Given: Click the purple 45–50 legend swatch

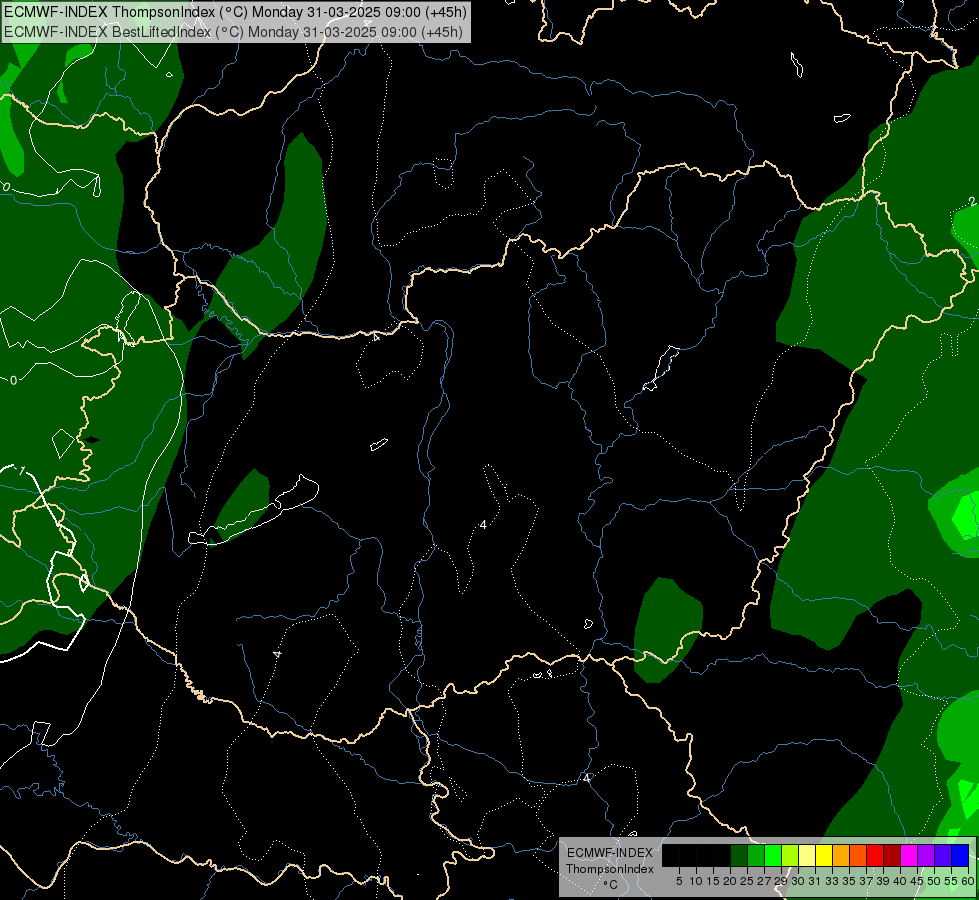Looking at the screenshot, I should 926,855.
